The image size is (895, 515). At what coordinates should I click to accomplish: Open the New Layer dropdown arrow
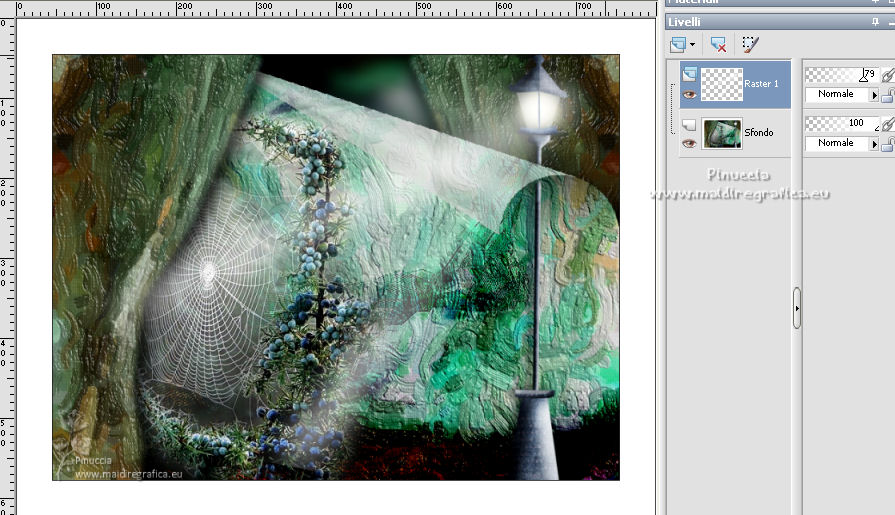tap(692, 45)
